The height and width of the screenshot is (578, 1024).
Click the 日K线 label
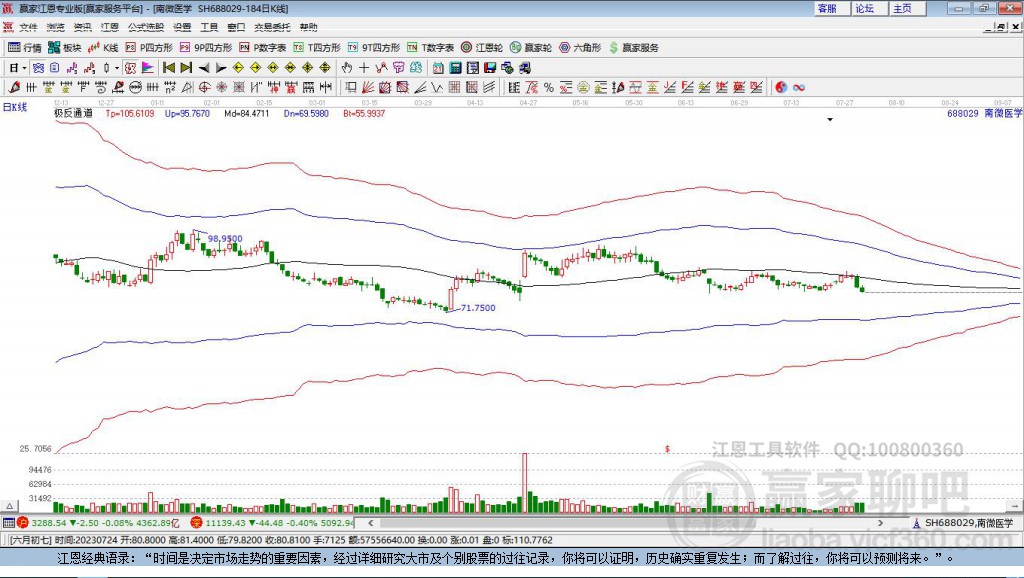[15, 107]
